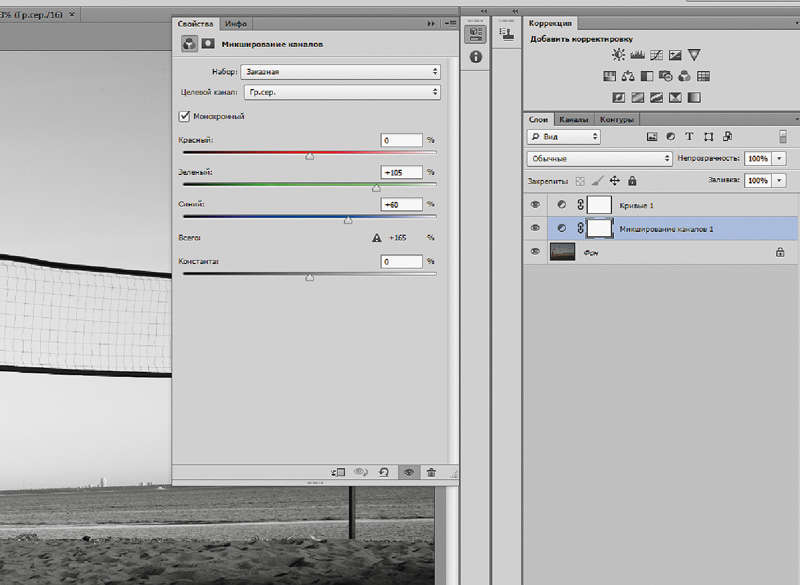This screenshot has width=800, height=585.
Task: Click the Color Balance scales icon
Action: click(x=628, y=76)
